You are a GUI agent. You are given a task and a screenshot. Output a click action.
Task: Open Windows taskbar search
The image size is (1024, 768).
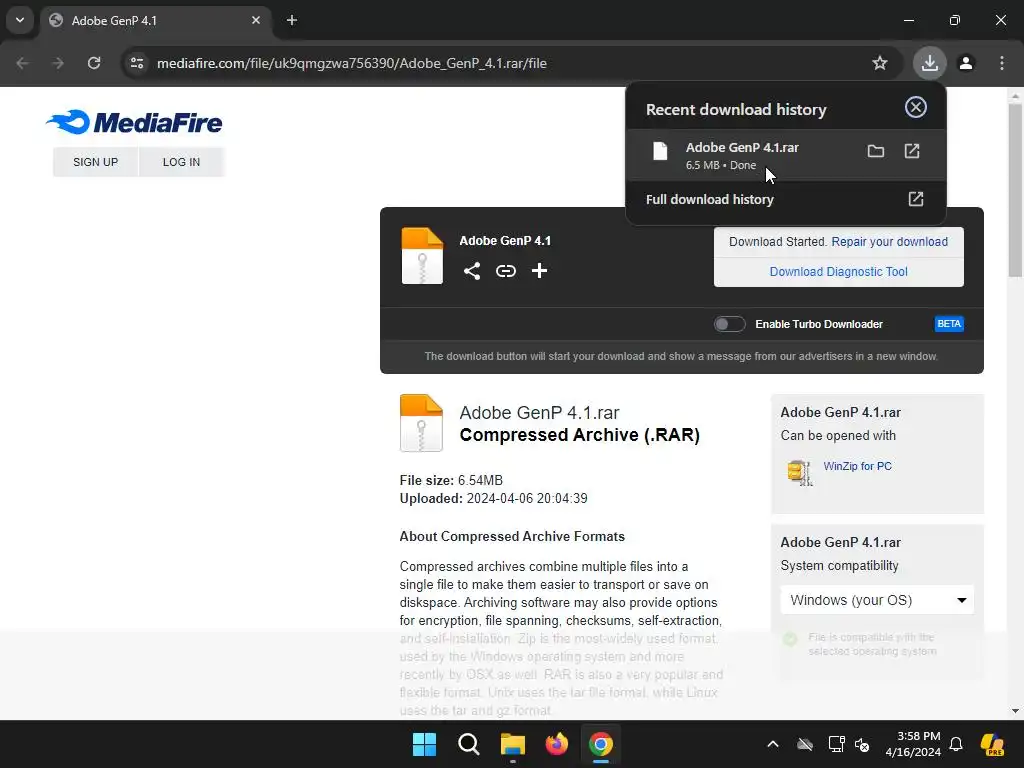[469, 744]
